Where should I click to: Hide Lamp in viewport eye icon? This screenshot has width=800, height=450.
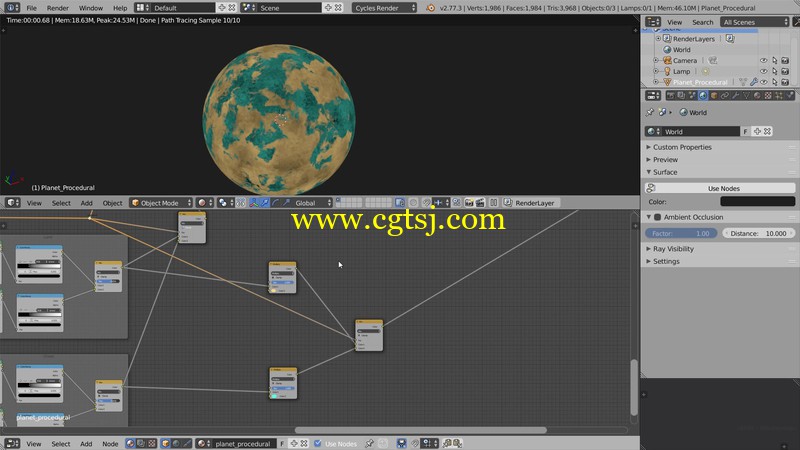763,71
